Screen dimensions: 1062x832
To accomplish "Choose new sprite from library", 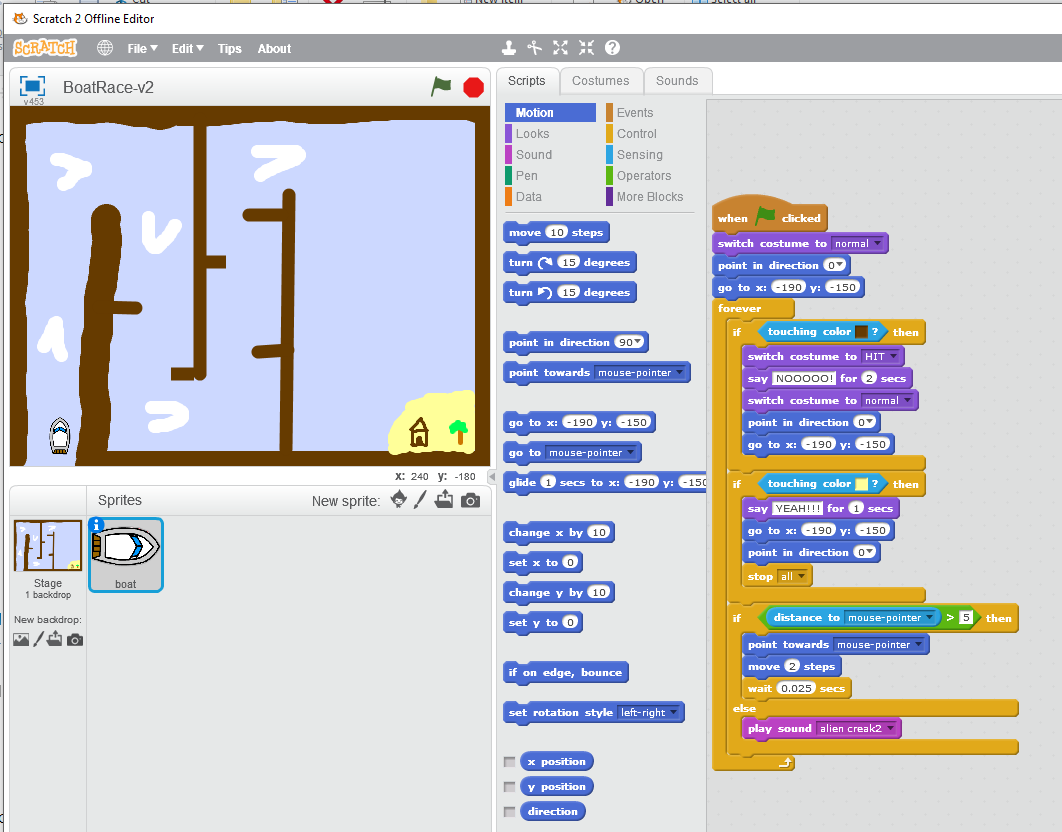I will [399, 500].
